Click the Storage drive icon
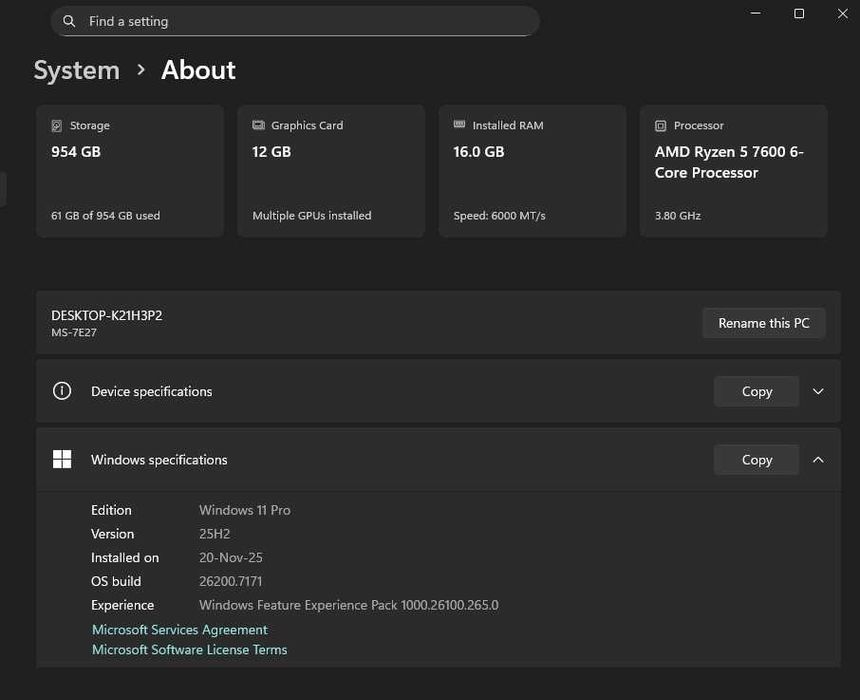This screenshot has width=860, height=700. pyautogui.click(x=57, y=126)
